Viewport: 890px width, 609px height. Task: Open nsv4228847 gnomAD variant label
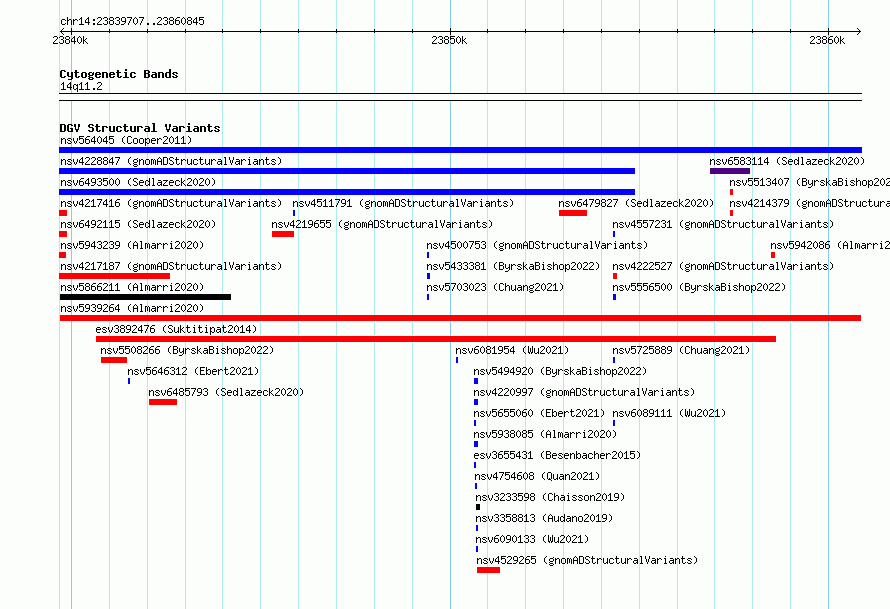(x=171, y=161)
